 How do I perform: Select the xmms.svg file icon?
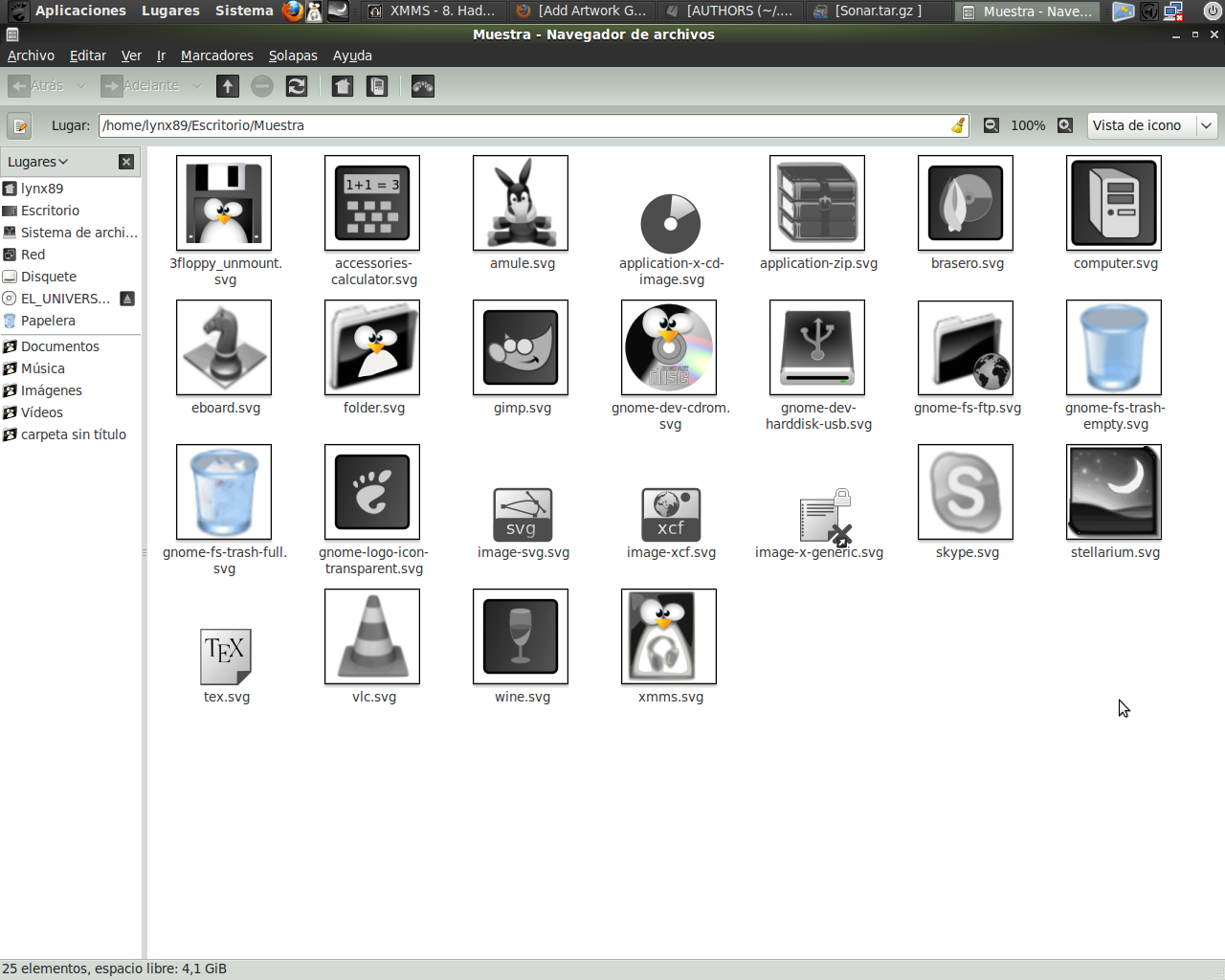coord(669,636)
